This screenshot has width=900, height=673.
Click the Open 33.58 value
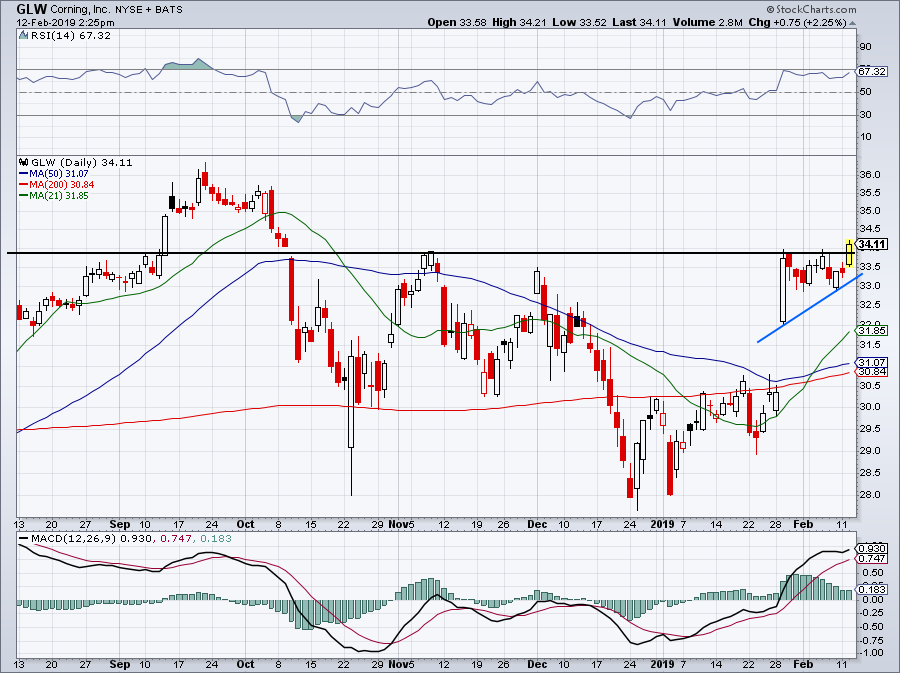[457, 22]
